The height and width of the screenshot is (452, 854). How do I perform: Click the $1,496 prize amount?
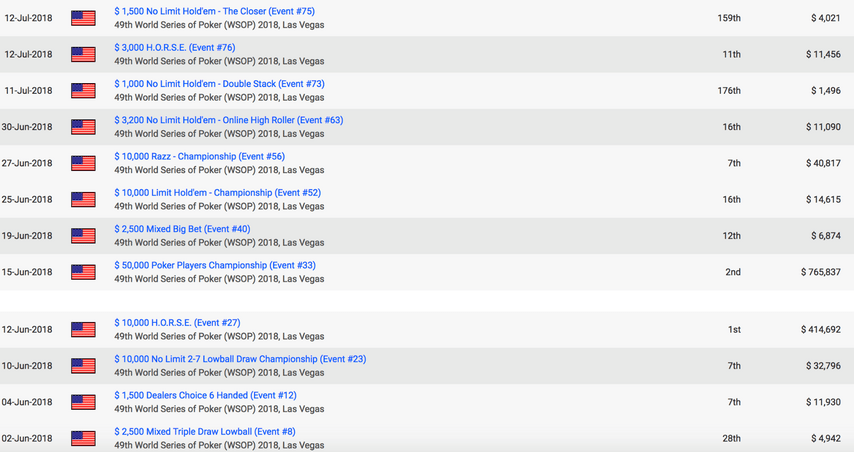point(826,90)
